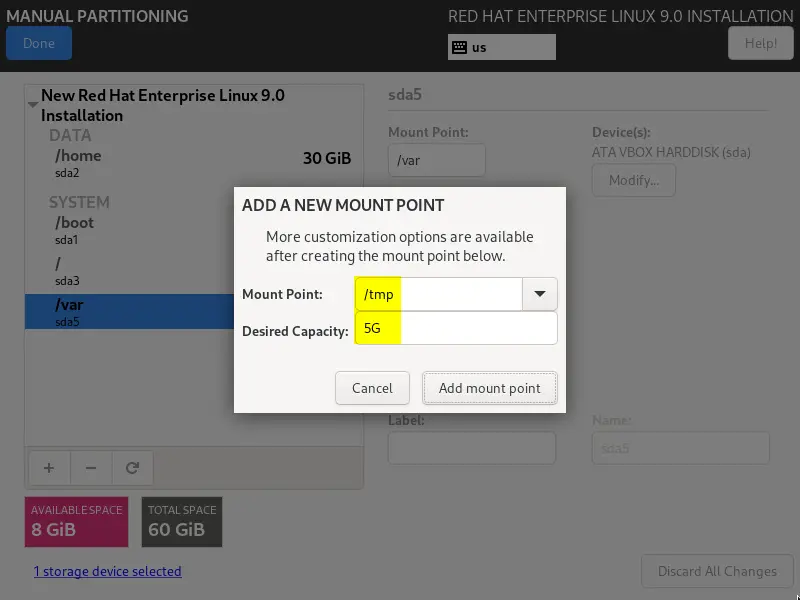Open the Help! button

761,43
